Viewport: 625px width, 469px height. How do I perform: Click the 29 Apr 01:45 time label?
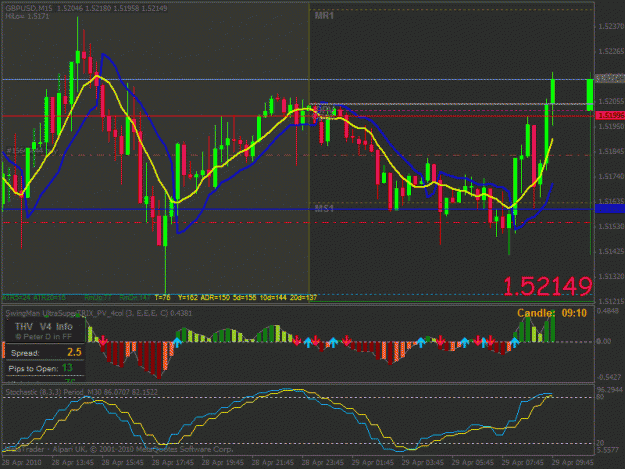point(373,463)
